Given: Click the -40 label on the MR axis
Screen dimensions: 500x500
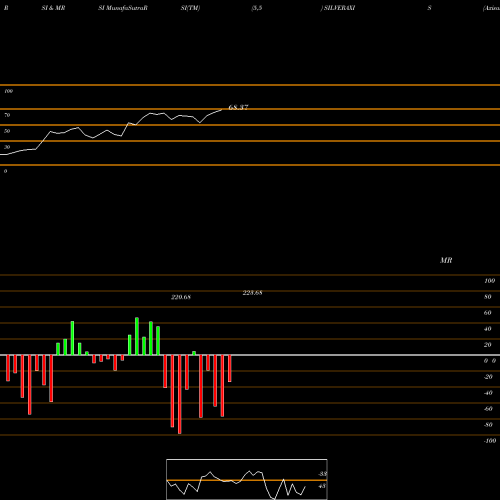Looking at the screenshot, I should 488,393.
